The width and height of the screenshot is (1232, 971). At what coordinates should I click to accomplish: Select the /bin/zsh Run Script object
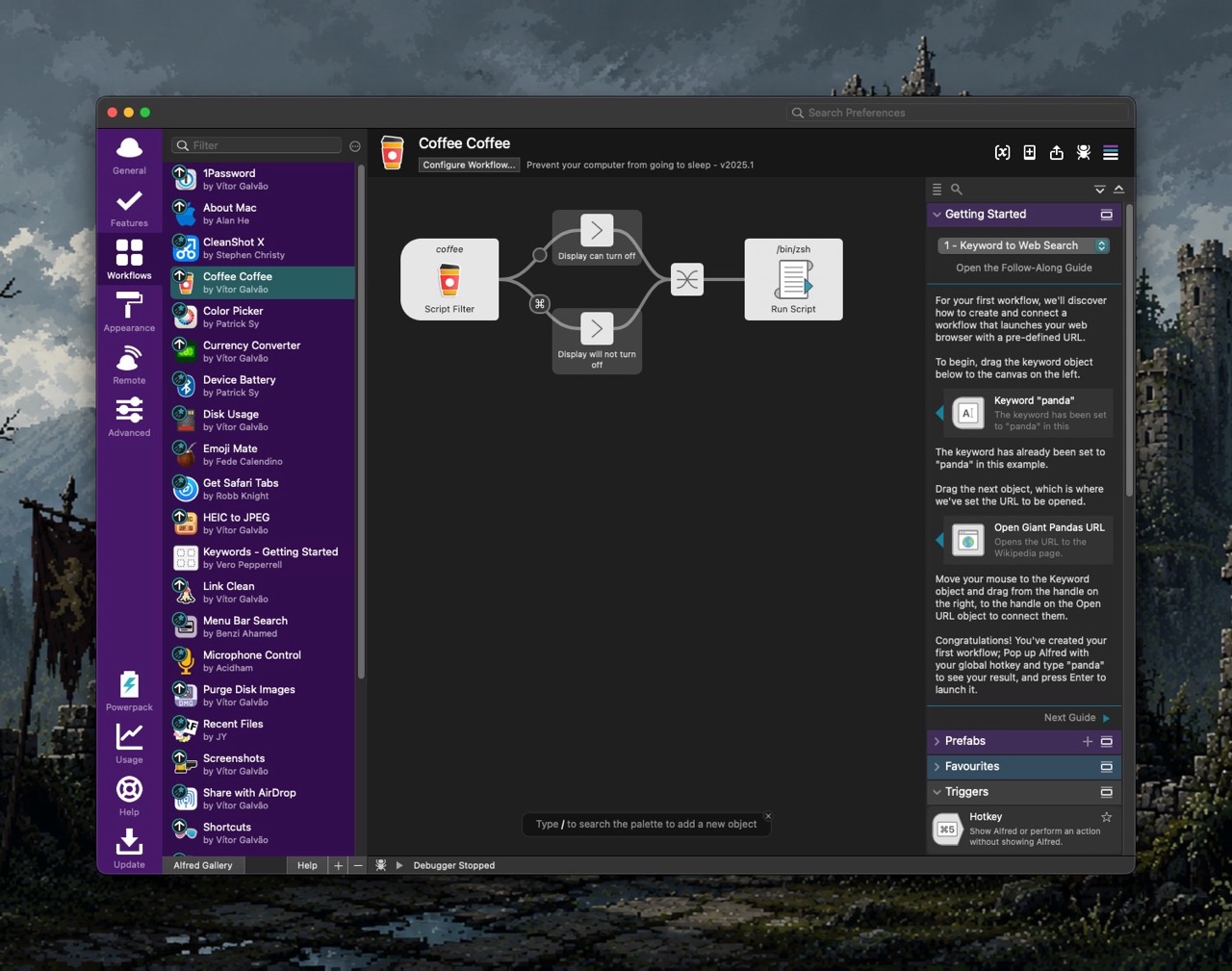pos(793,279)
